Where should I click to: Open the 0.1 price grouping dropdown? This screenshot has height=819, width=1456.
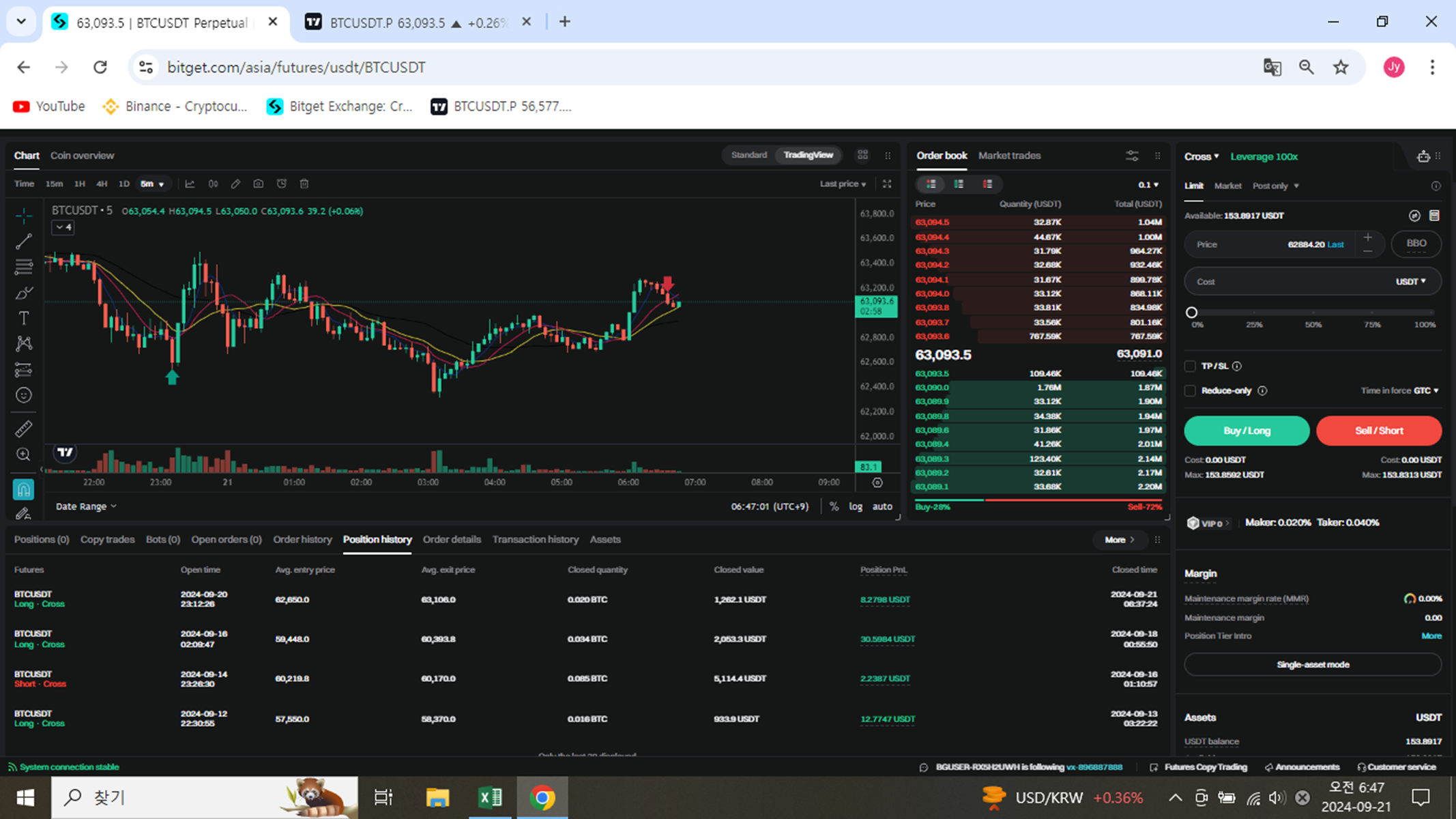click(1148, 184)
